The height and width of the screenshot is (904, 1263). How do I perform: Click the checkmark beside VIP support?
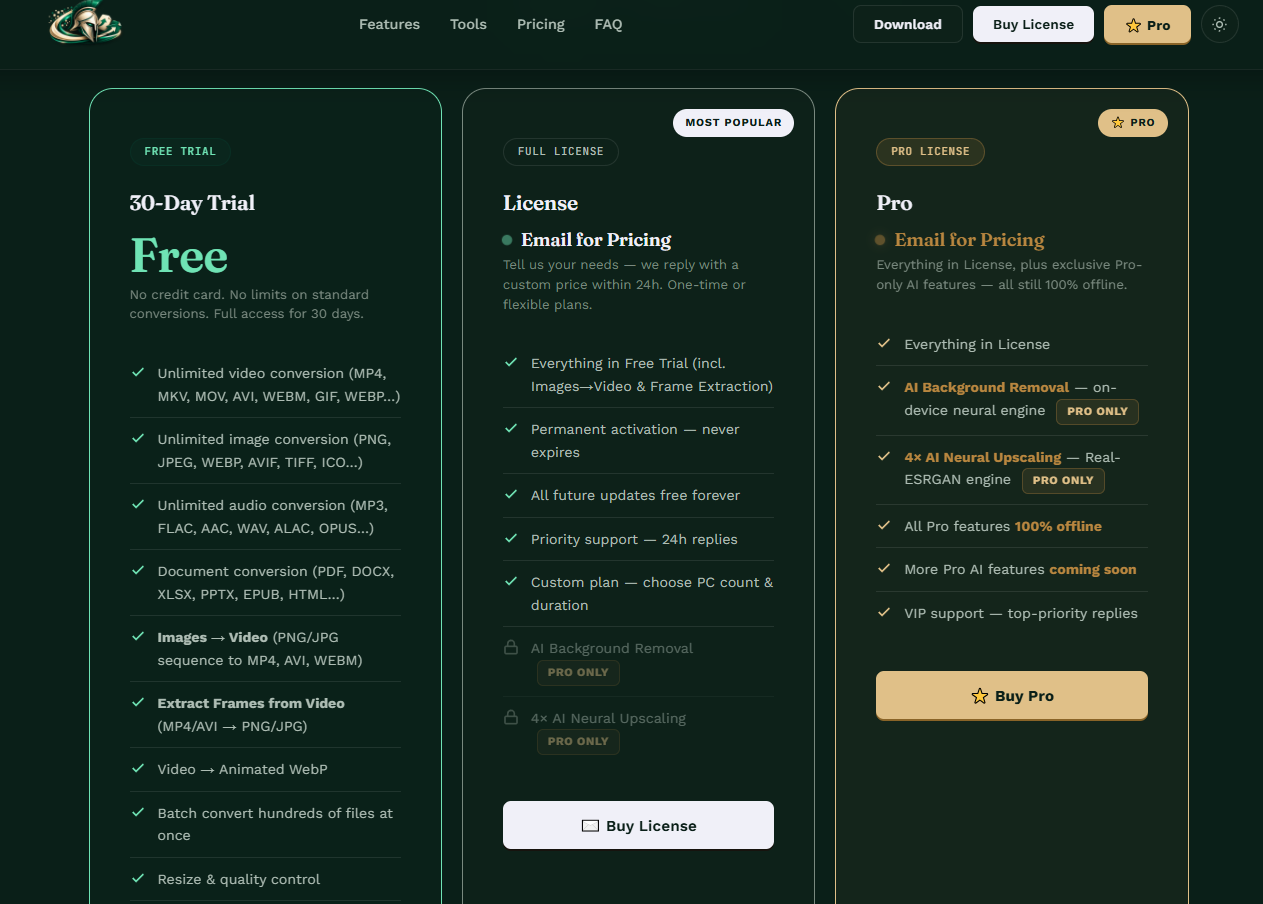884,613
